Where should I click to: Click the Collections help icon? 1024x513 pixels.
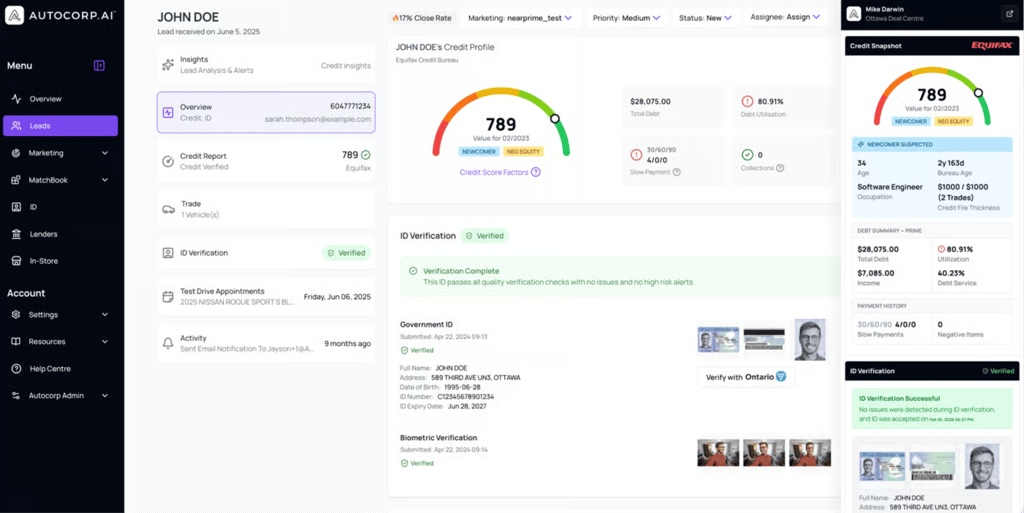[x=780, y=168]
